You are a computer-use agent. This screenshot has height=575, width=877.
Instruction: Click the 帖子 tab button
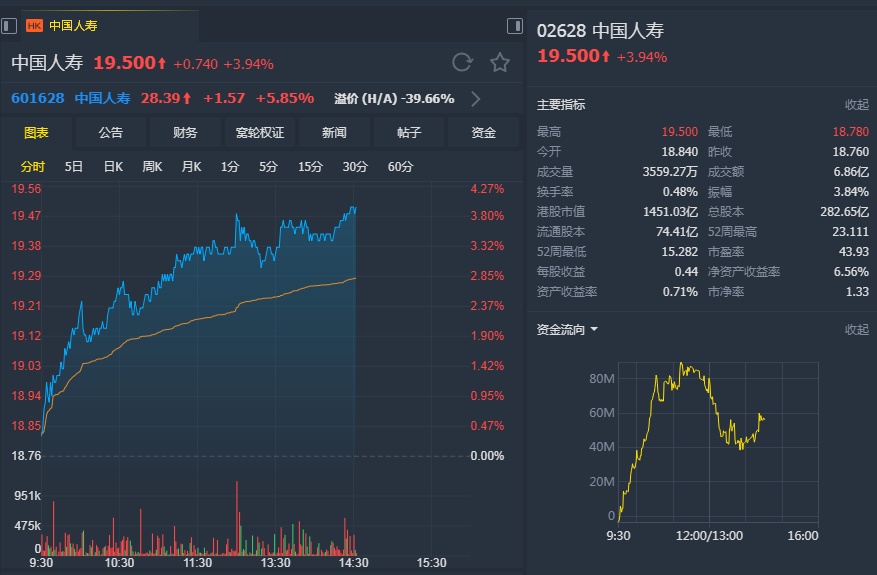tap(409, 132)
